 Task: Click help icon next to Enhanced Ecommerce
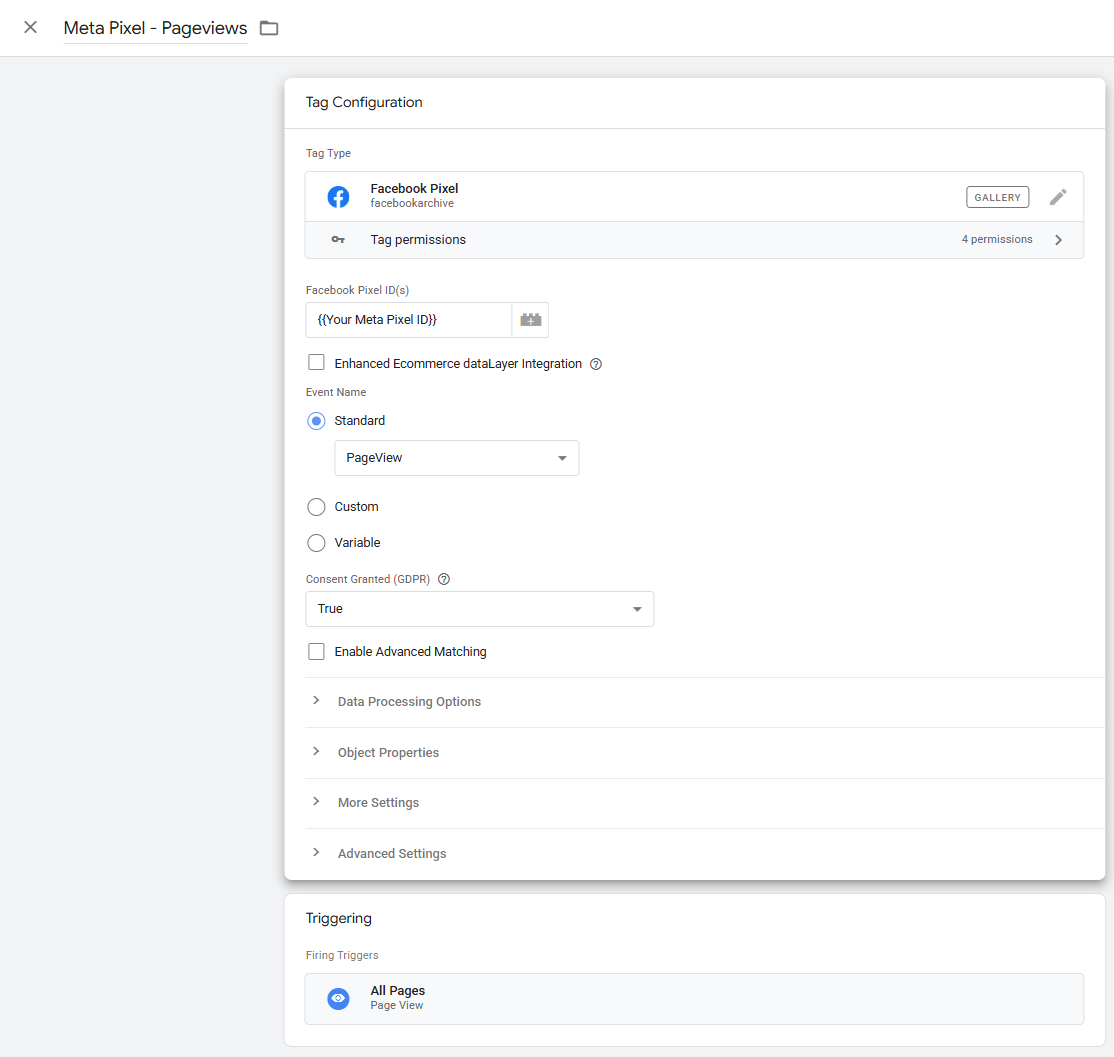[x=596, y=364]
